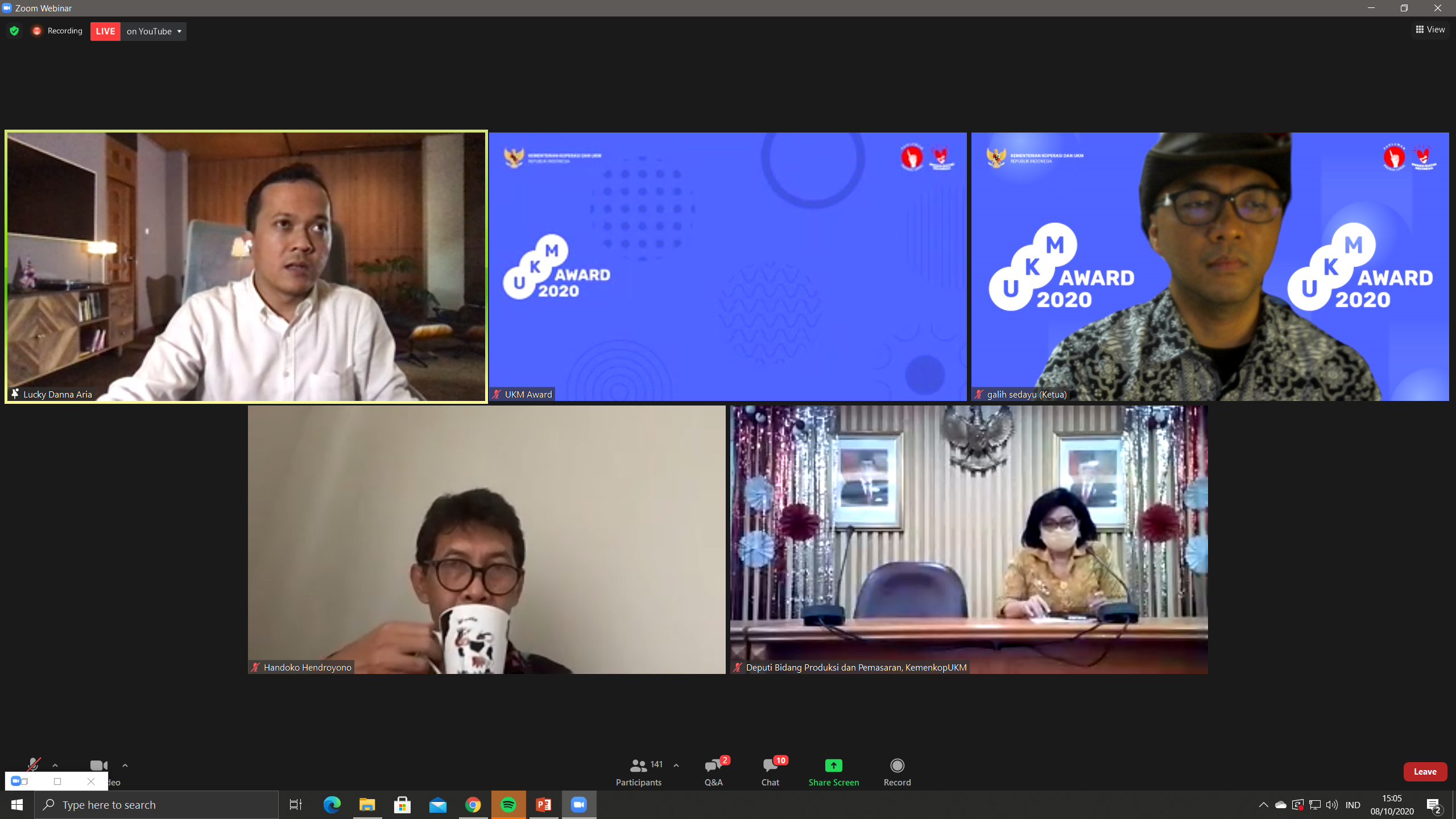Image resolution: width=1456 pixels, height=819 pixels.
Task: Open Spotify from the taskbar
Action: tap(509, 804)
